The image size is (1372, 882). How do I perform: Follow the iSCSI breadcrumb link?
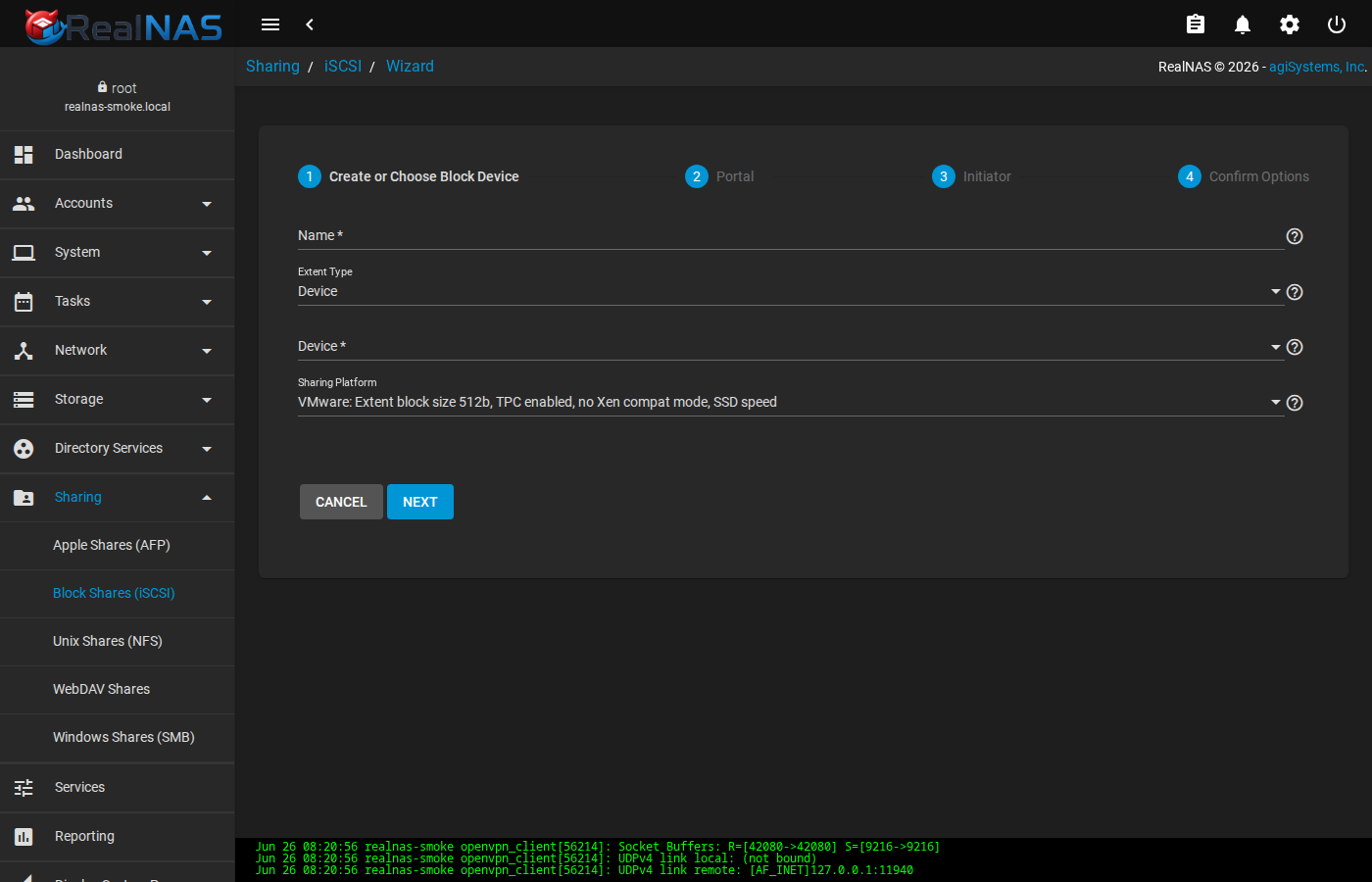(343, 67)
